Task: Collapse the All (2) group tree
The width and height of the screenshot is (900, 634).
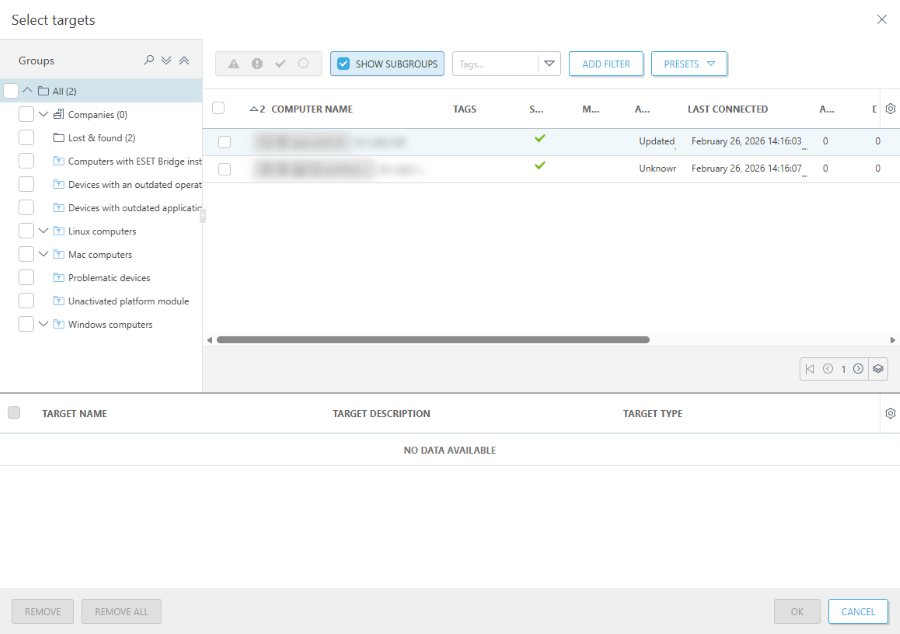Action: tap(27, 90)
